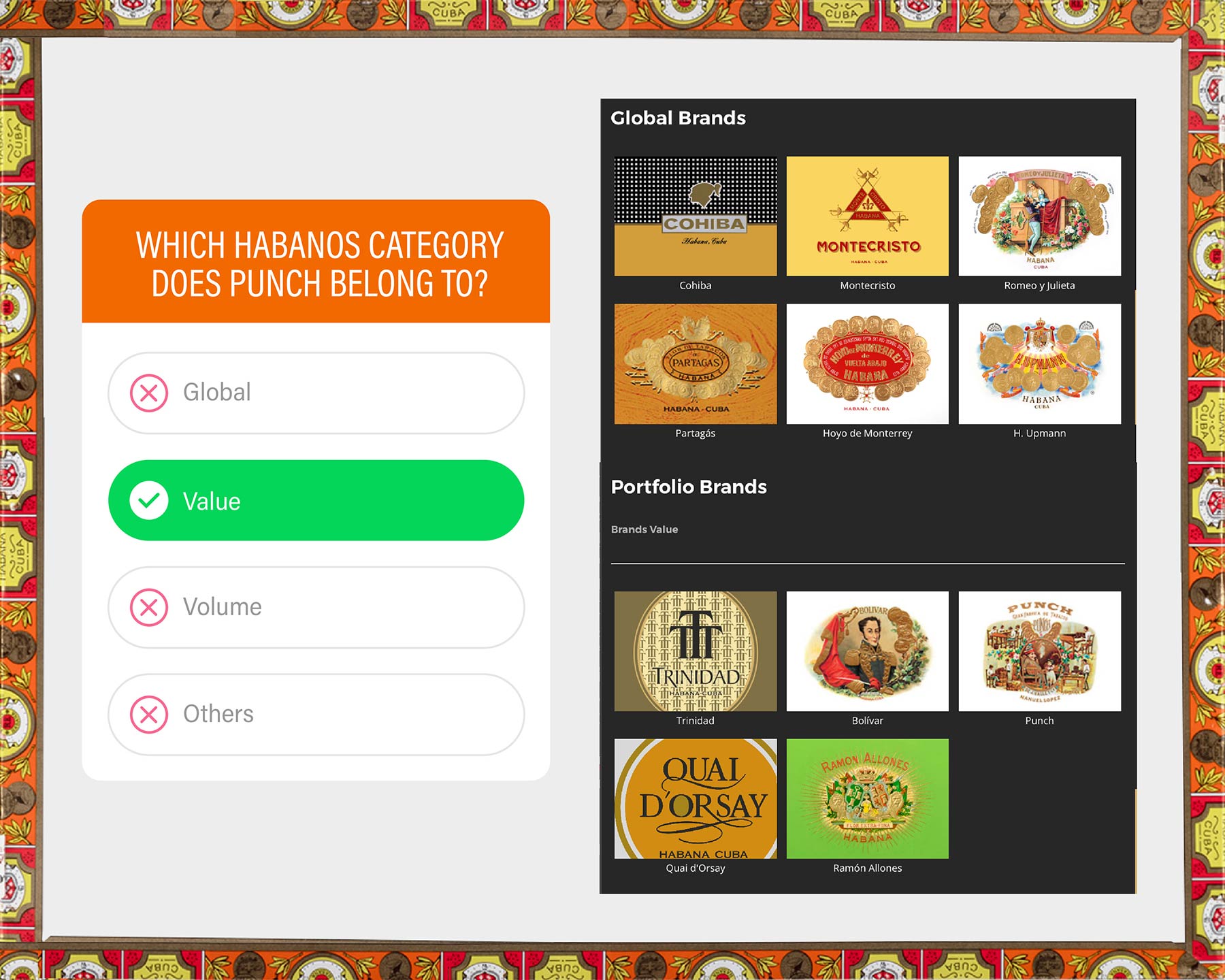Choose the Global answer option
This screenshot has height=980, width=1225.
click(316, 393)
